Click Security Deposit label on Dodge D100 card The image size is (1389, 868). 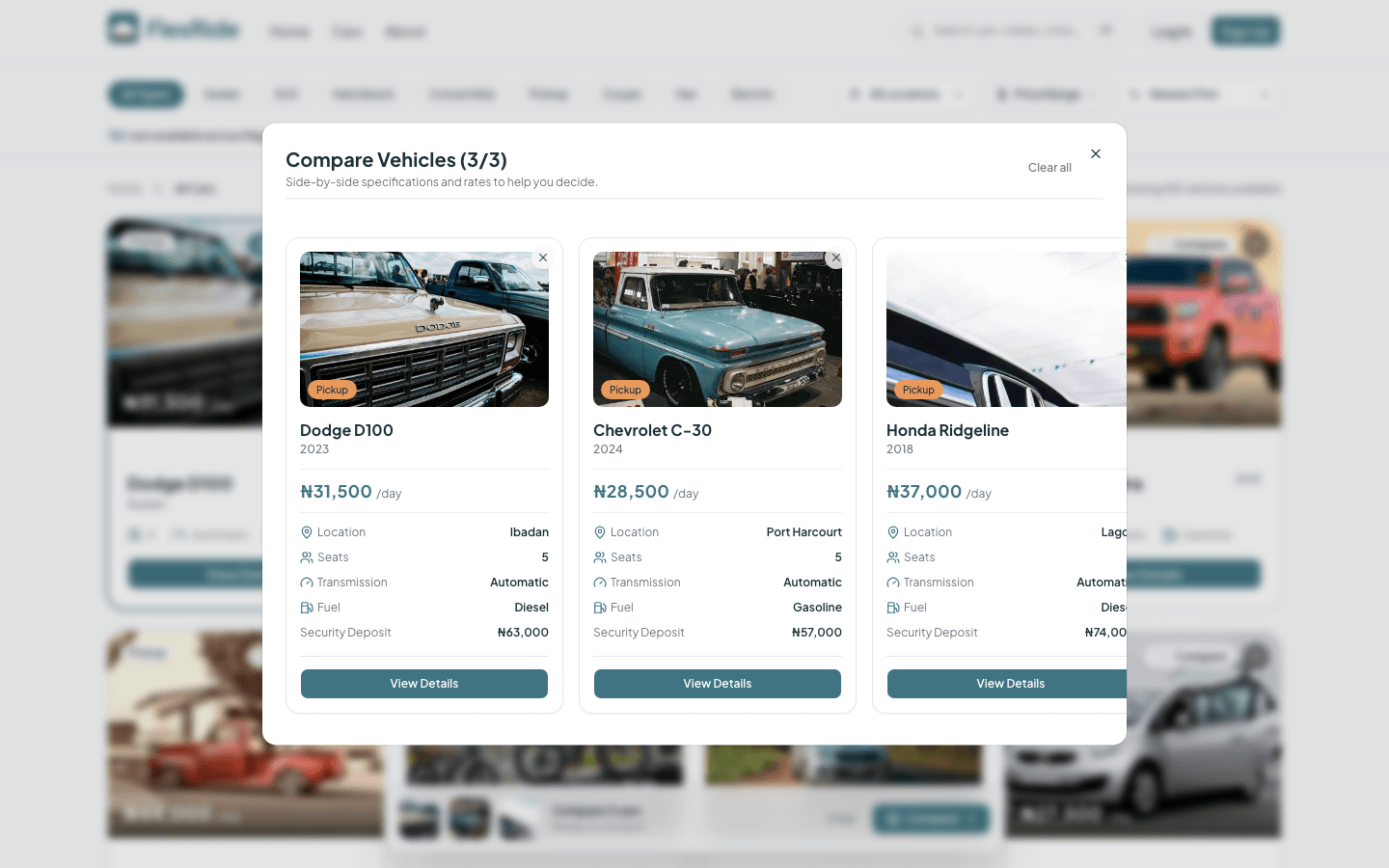(x=345, y=633)
